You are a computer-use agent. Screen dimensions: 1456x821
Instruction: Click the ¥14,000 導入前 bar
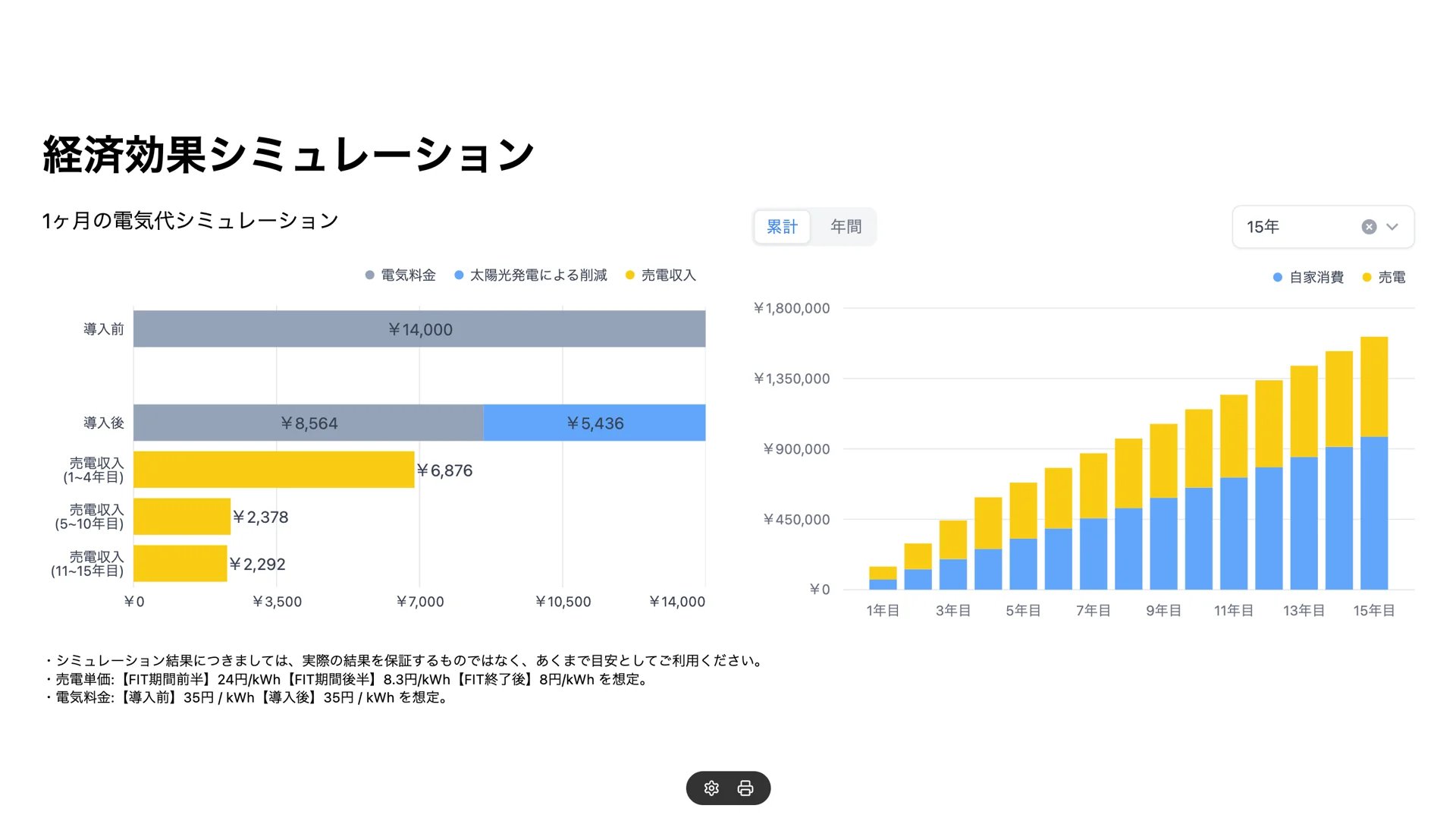419,329
